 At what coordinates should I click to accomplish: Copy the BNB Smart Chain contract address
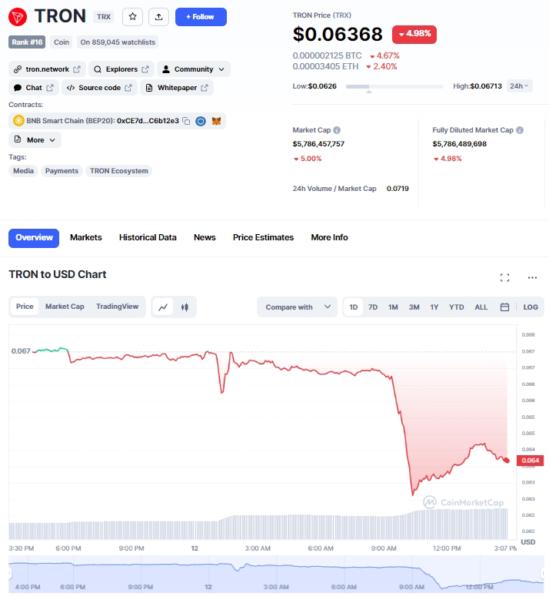click(x=186, y=121)
